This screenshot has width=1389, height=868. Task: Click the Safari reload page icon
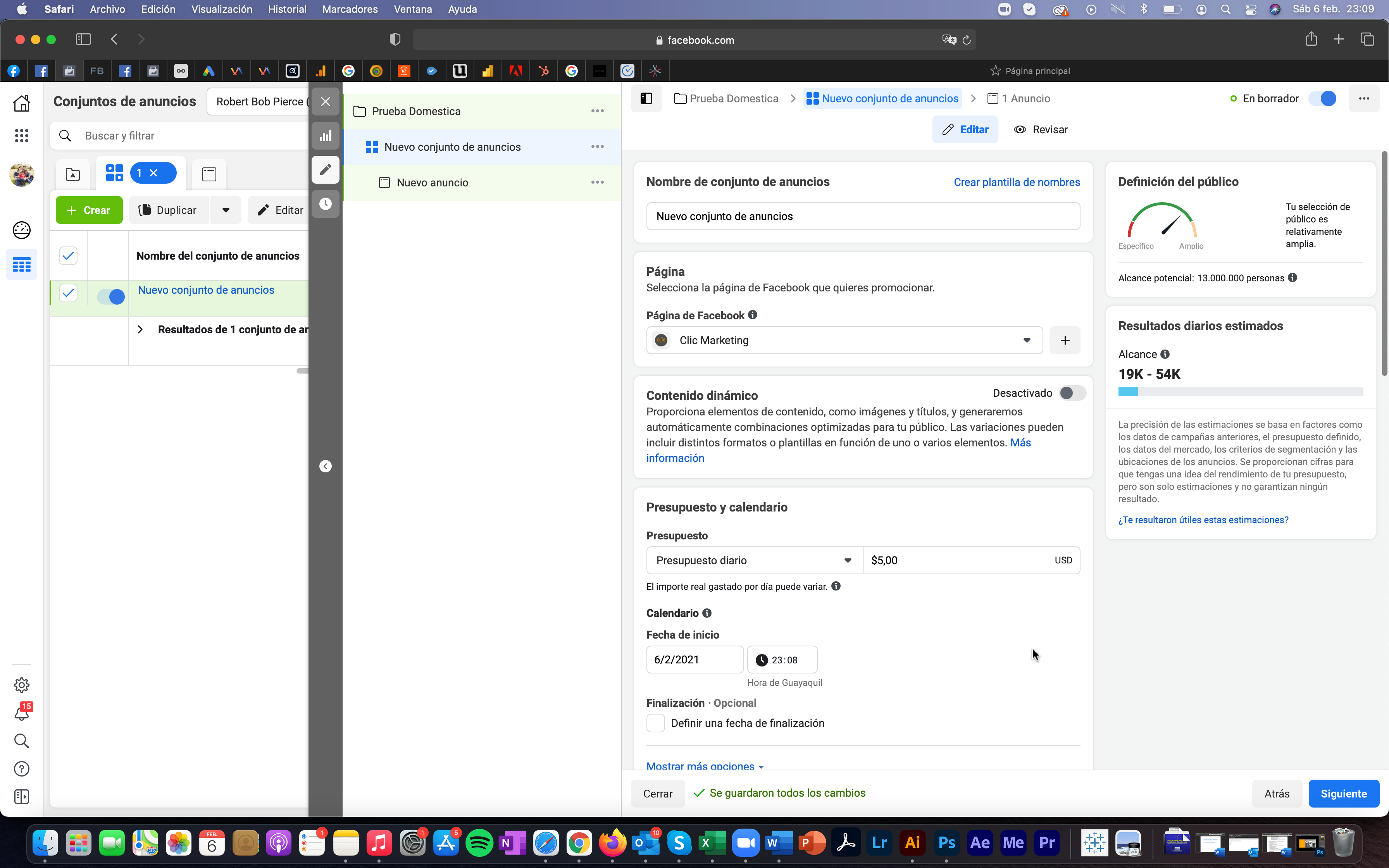tap(967, 40)
